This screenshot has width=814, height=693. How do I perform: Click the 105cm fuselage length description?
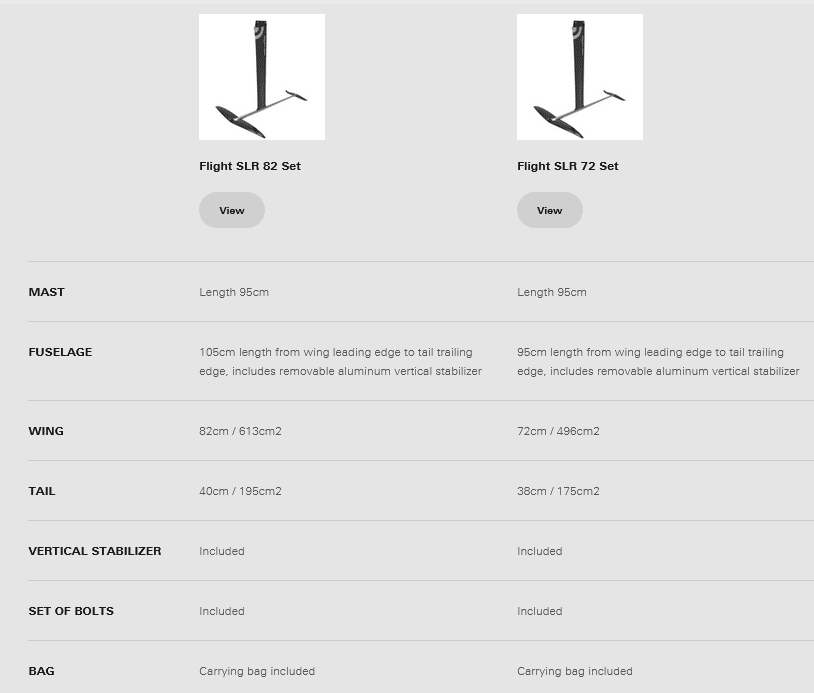[340, 361]
